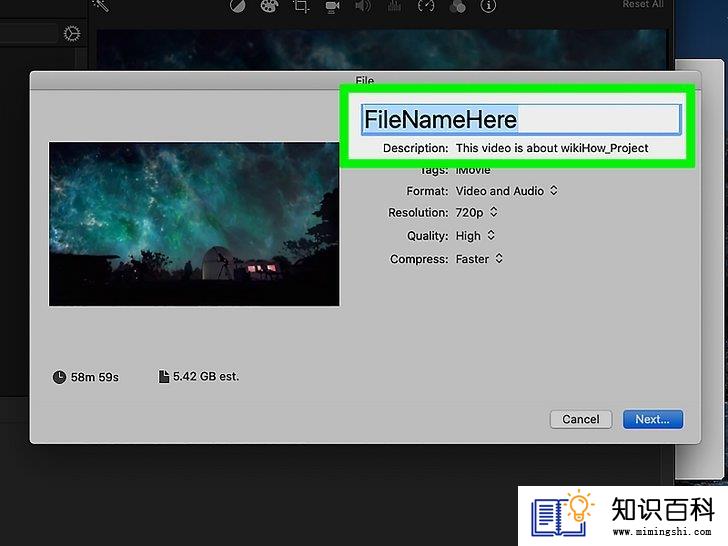This screenshot has height=546, width=728.
Task: Open the stabilization camera tool
Action: (332, 6)
